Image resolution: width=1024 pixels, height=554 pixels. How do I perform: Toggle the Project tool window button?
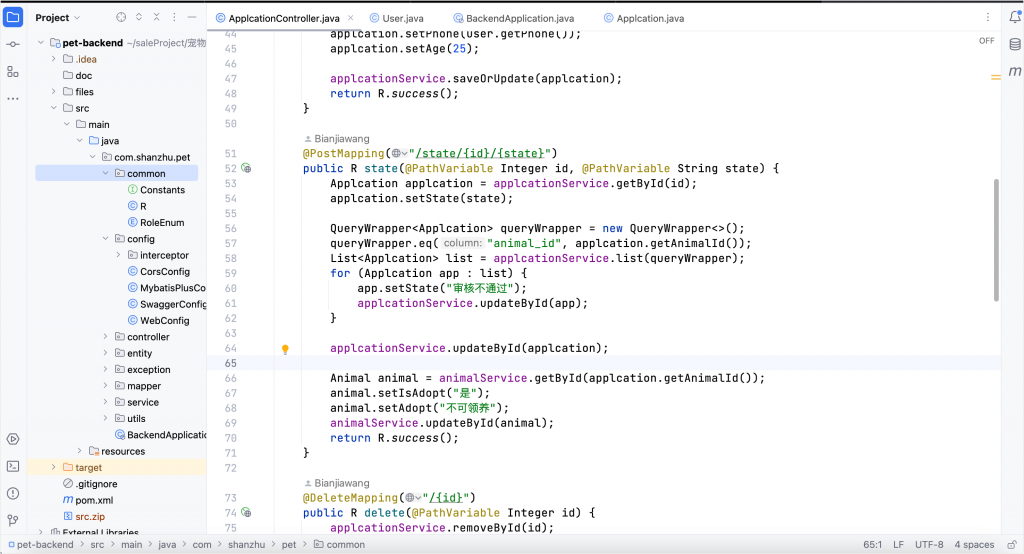coord(13,18)
